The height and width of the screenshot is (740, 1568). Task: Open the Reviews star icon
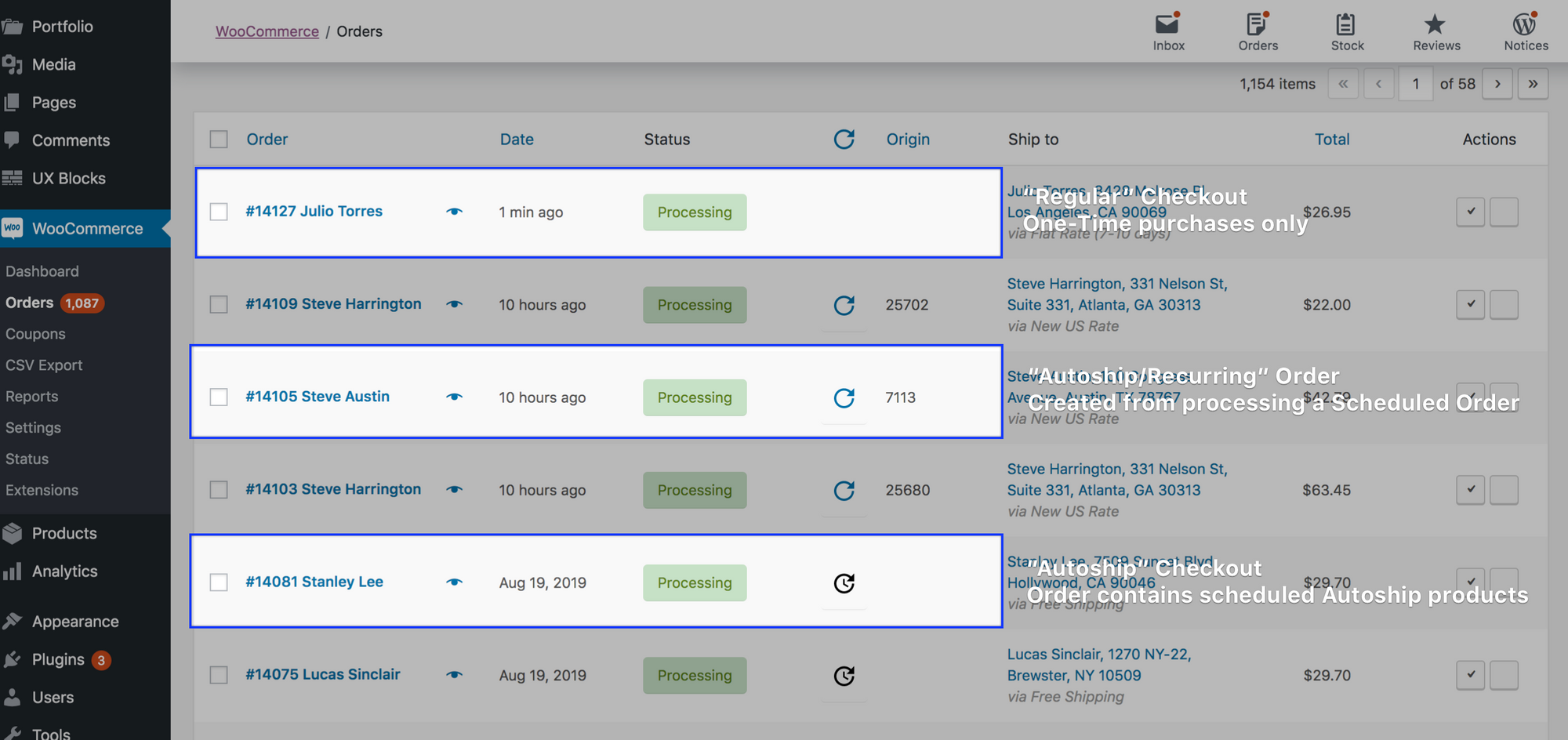point(1436,24)
